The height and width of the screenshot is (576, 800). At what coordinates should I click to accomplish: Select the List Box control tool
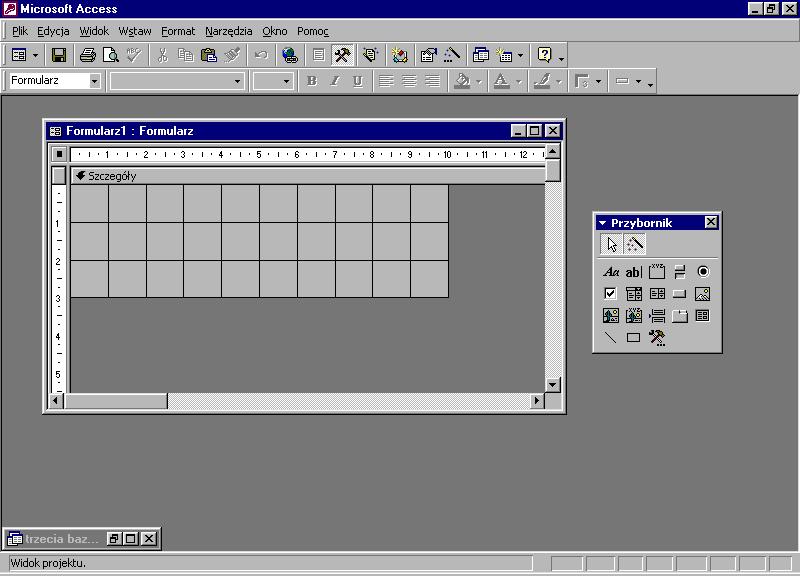coord(657,294)
